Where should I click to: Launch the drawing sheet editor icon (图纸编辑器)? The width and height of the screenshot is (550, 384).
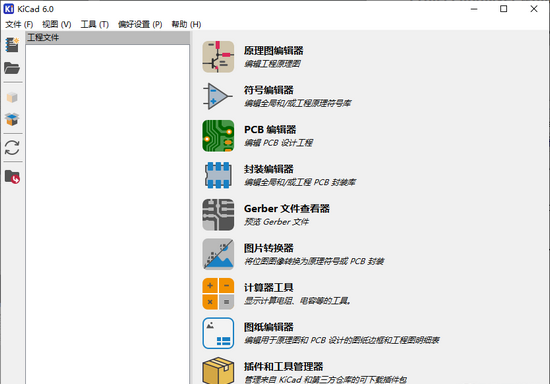pos(218,333)
